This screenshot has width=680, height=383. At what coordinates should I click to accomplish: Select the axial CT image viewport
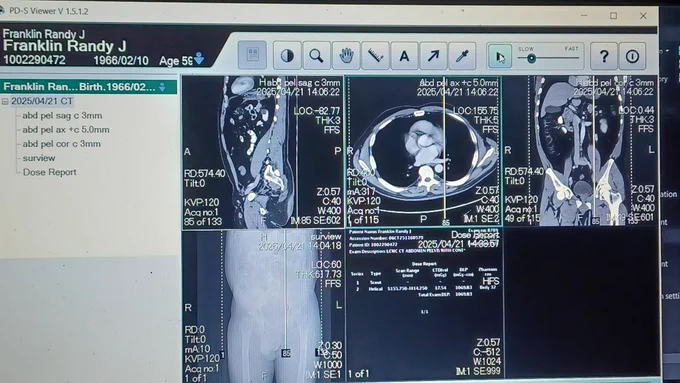click(424, 152)
